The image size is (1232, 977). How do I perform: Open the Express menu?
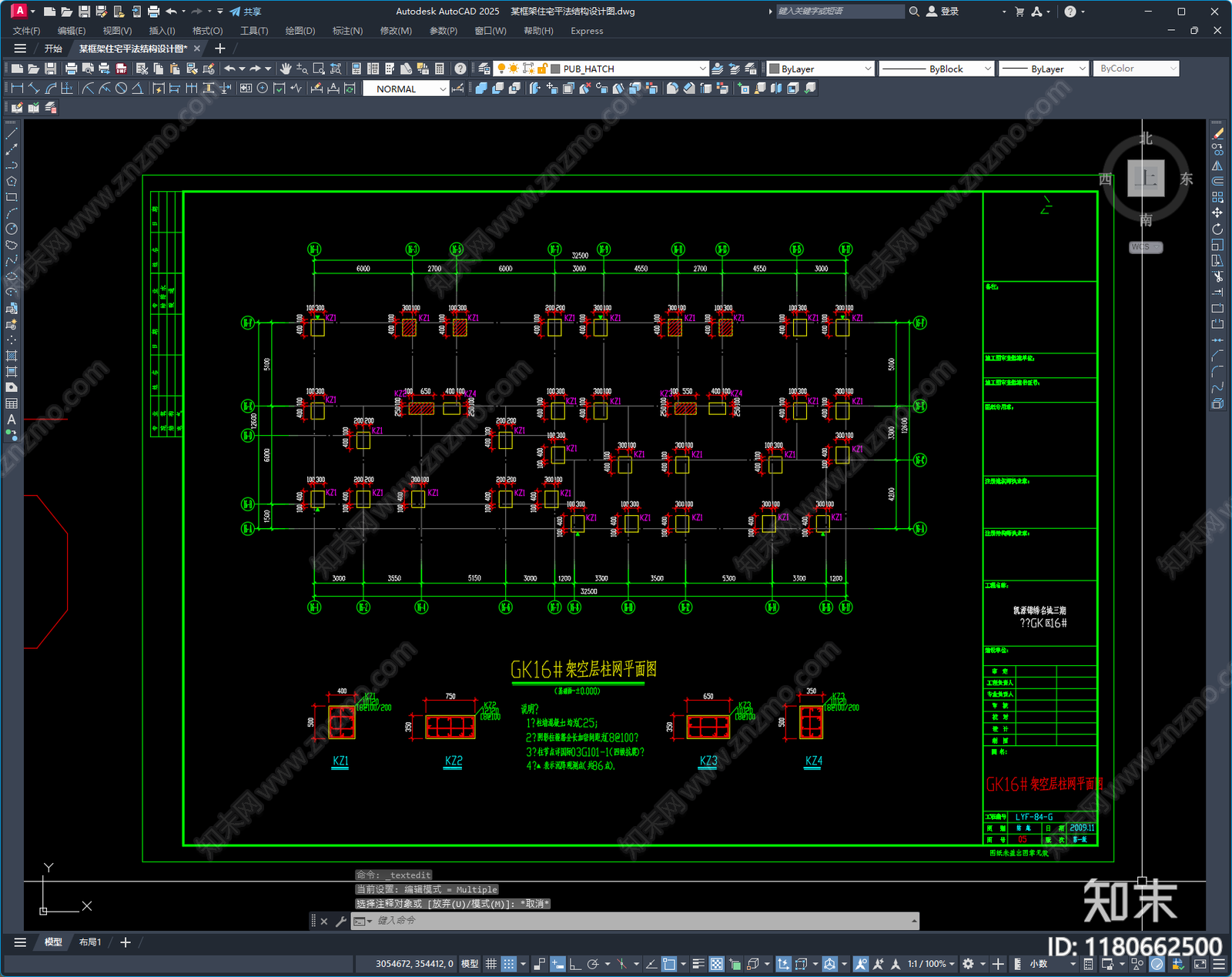click(587, 31)
